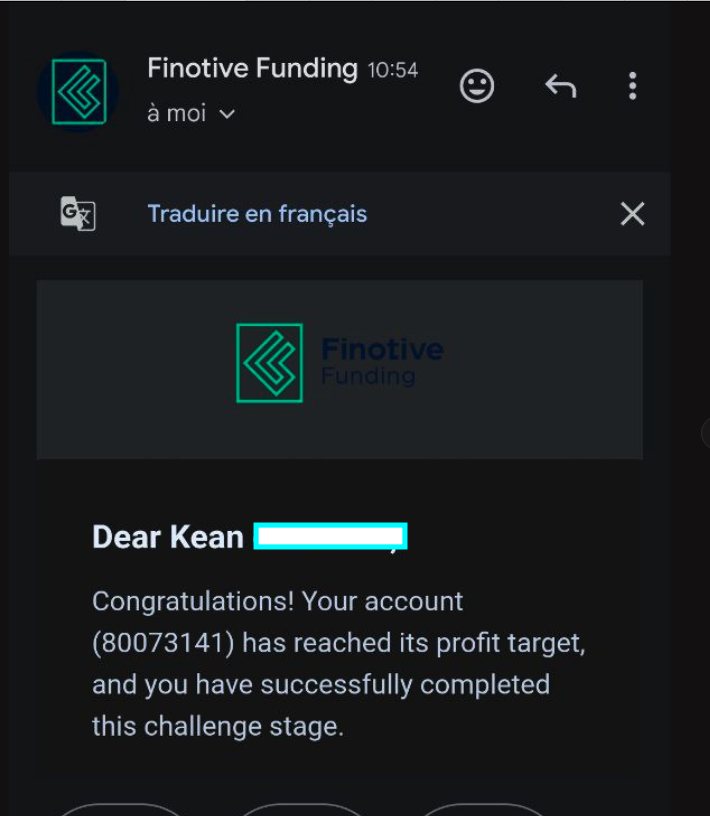Click the Google Translate icon
Image resolution: width=710 pixels, height=816 pixels.
tap(78, 214)
